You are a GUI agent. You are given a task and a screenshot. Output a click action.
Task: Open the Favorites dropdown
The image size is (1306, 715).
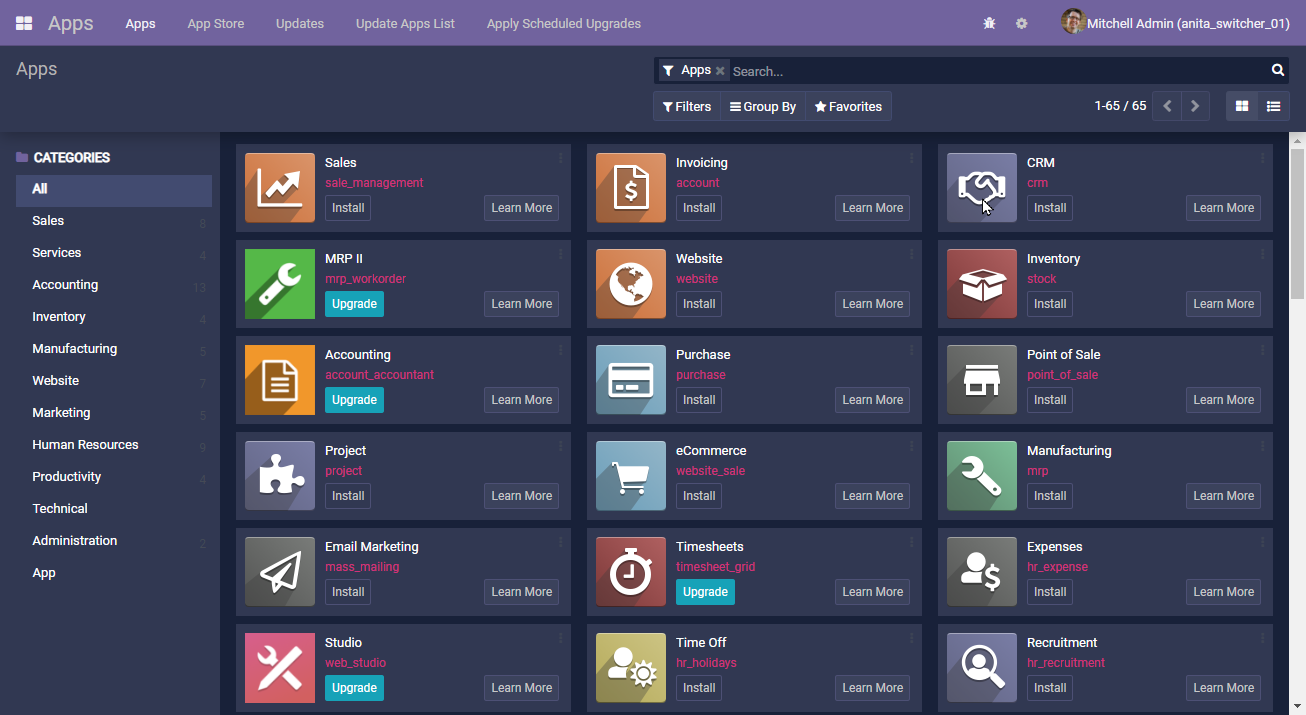coord(848,106)
